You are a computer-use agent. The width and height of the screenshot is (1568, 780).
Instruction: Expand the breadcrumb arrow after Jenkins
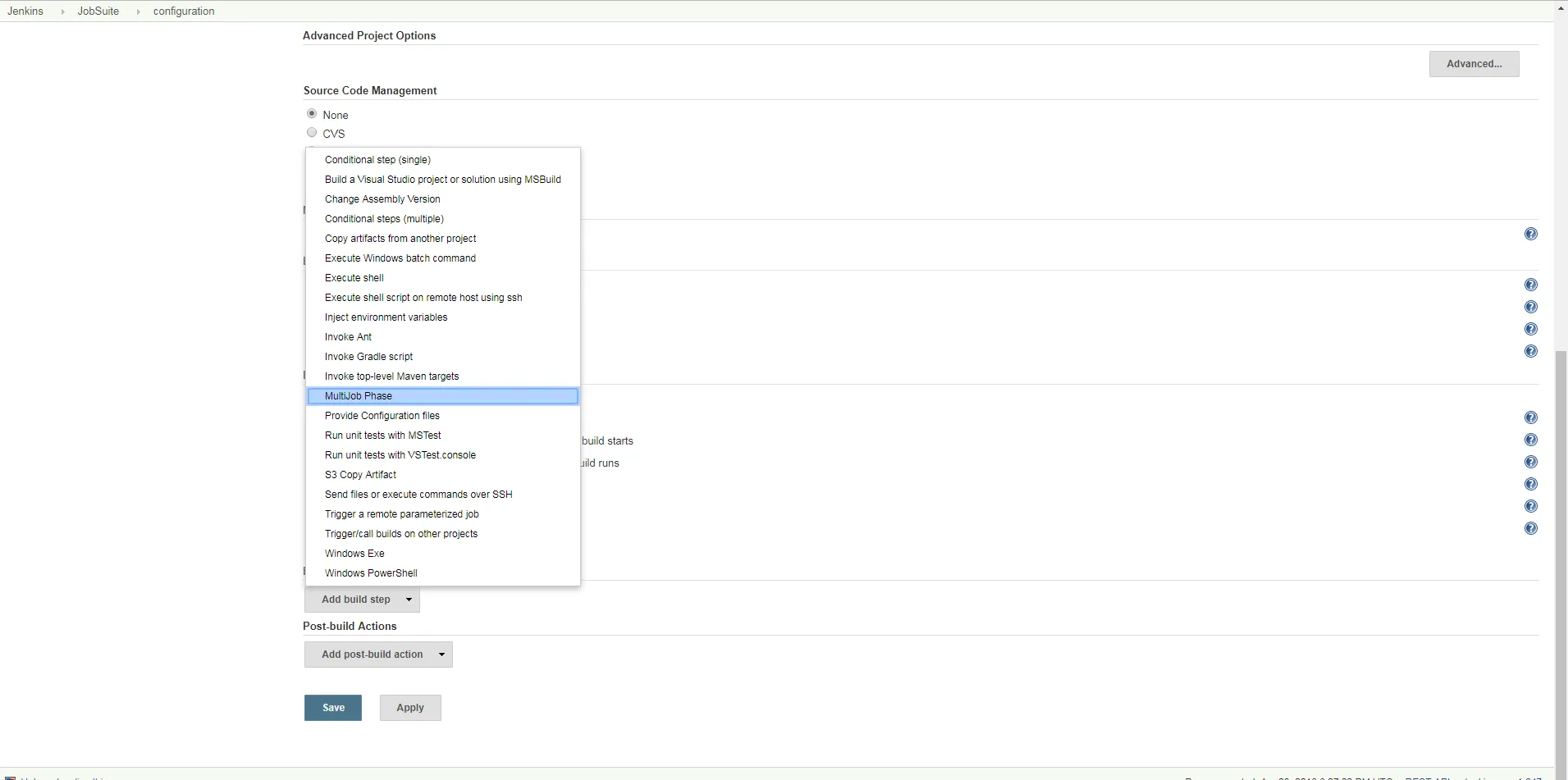62,11
